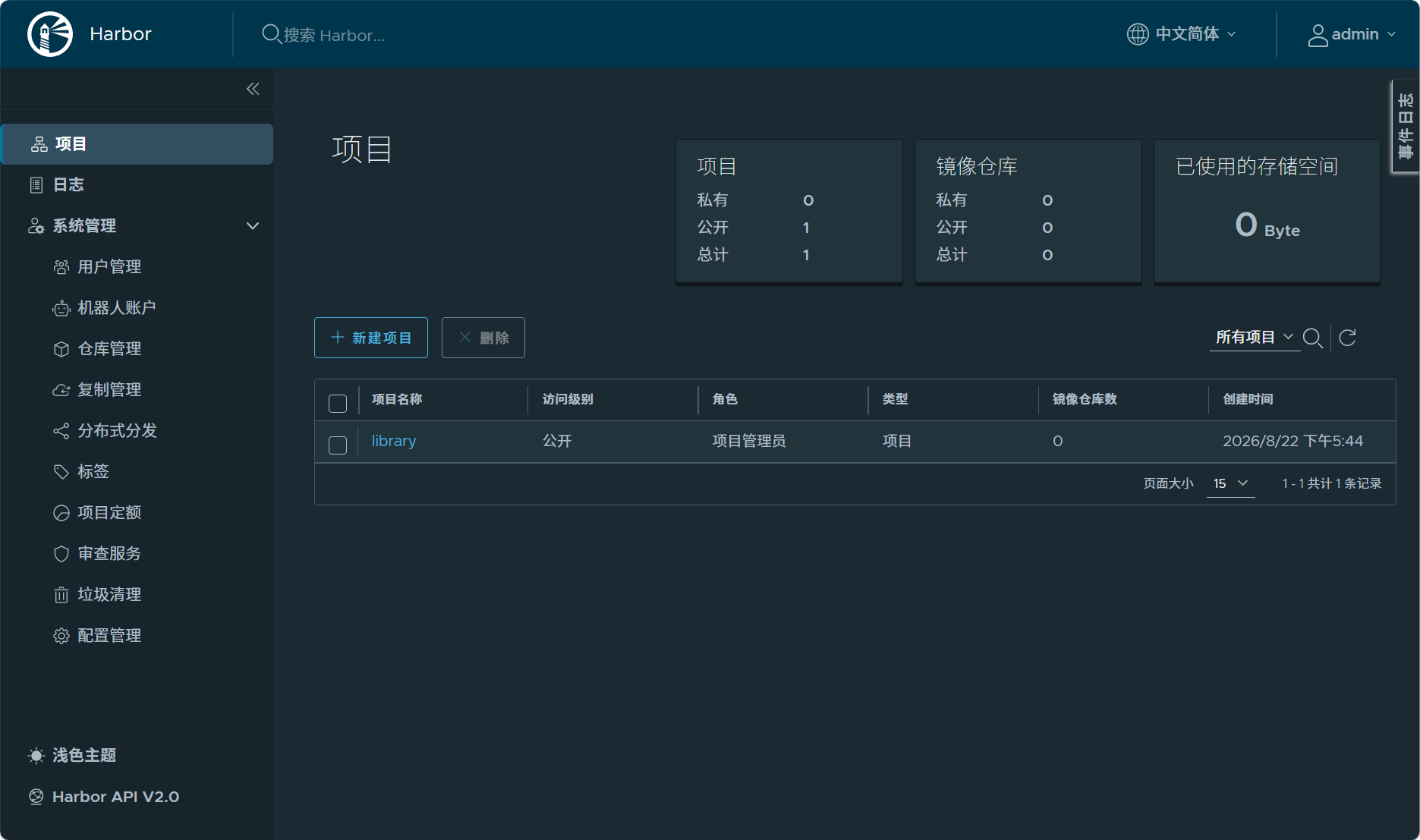Sort by 角色 column header
This screenshot has width=1420, height=840.
click(725, 399)
